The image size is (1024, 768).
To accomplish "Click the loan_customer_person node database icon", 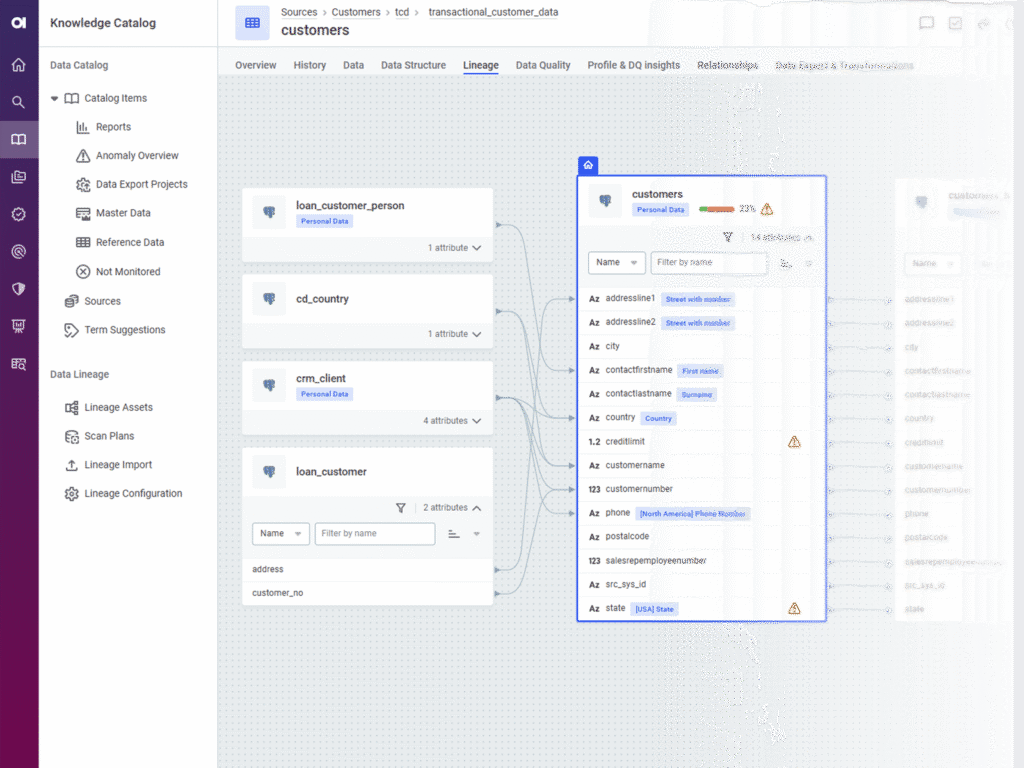I will [269, 212].
